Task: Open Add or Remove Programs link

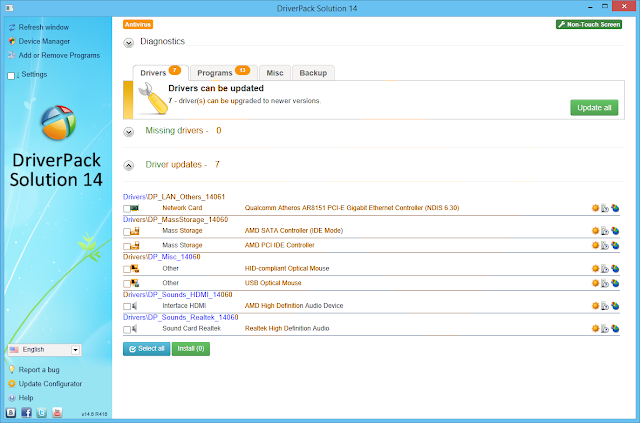Action: (x=59, y=55)
